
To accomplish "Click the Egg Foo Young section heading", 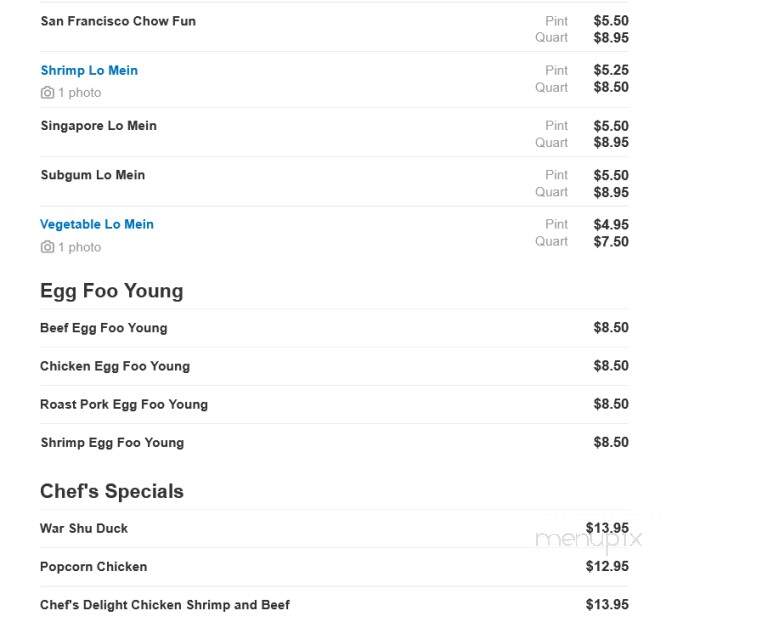I will coord(112,291).
